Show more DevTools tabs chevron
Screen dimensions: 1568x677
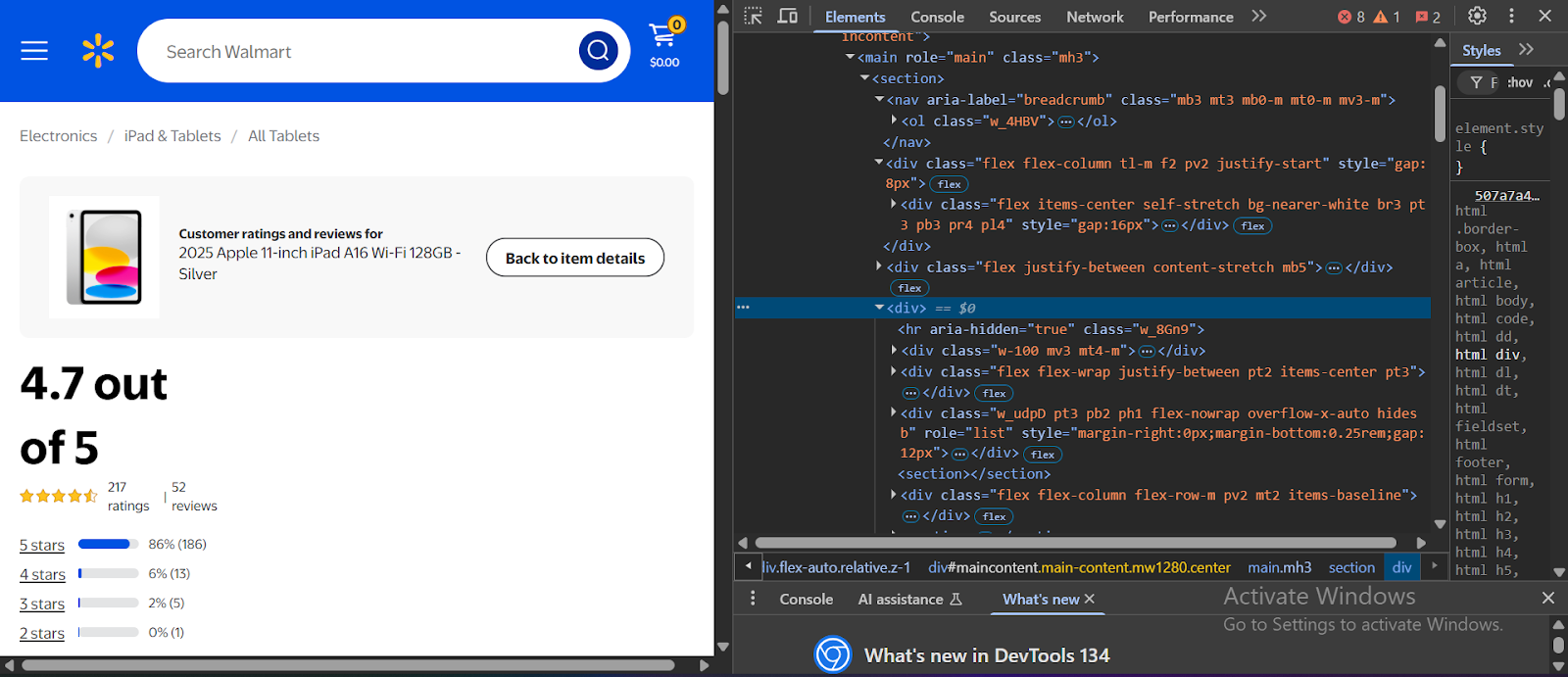point(1259,16)
